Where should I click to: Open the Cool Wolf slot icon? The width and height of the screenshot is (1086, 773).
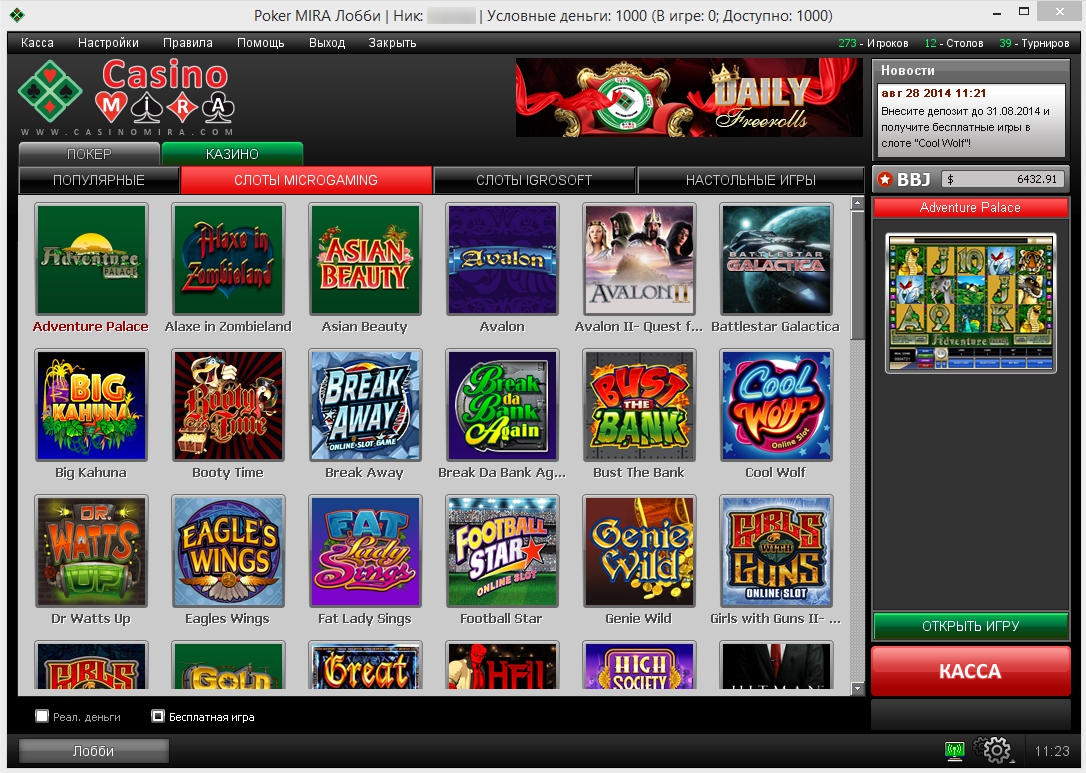click(x=776, y=405)
